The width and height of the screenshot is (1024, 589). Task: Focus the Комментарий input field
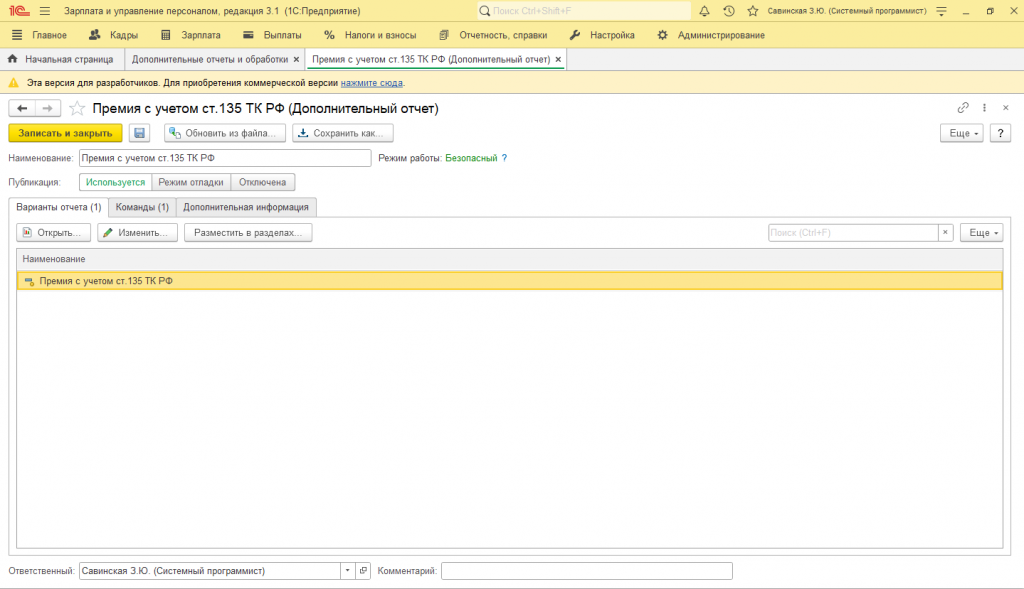point(586,571)
